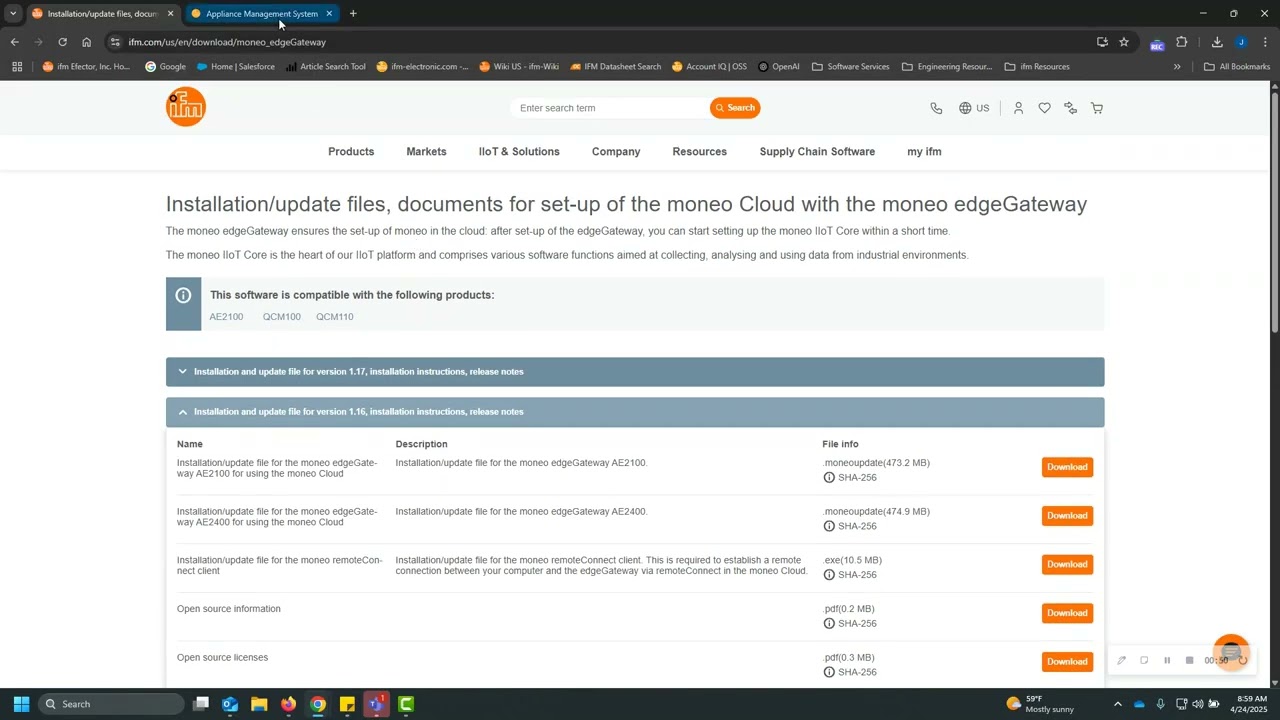Open the Engineering Resources bookmark folder
This screenshot has width=1280, height=720.
click(947, 67)
